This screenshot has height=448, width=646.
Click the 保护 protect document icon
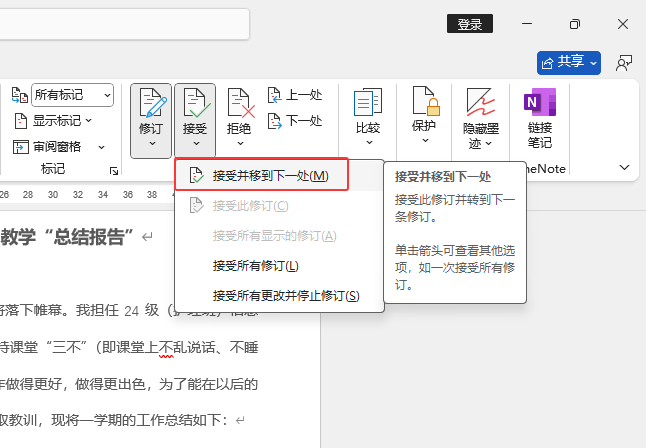[426, 101]
